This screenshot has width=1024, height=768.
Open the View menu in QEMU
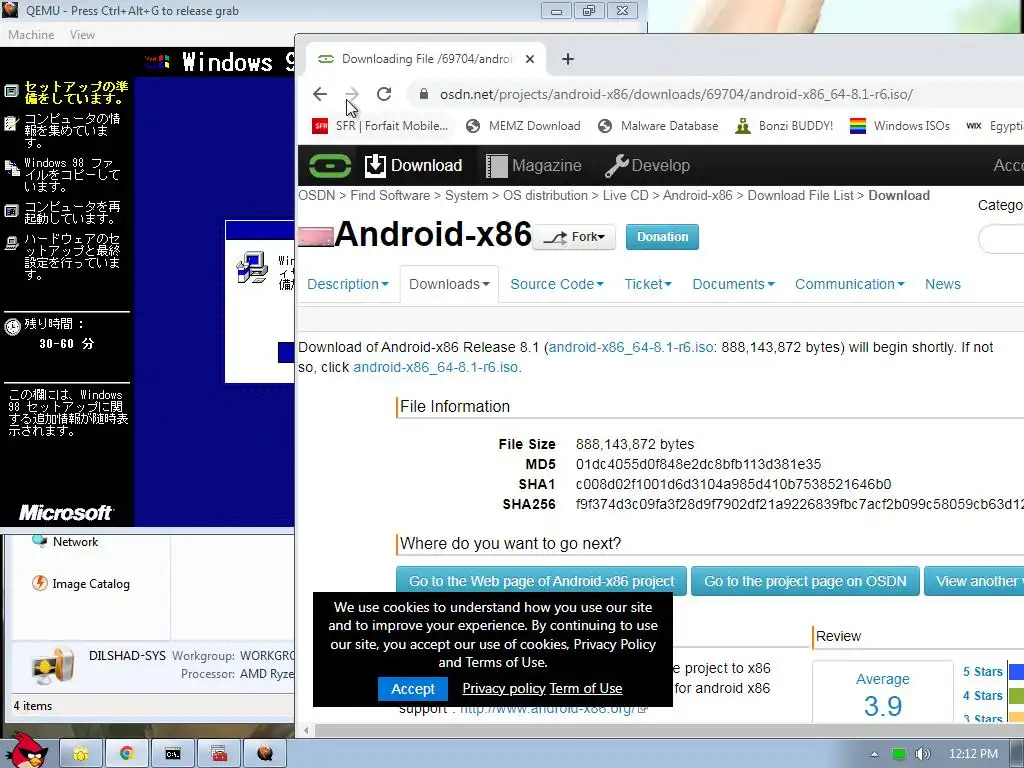pyautogui.click(x=82, y=35)
